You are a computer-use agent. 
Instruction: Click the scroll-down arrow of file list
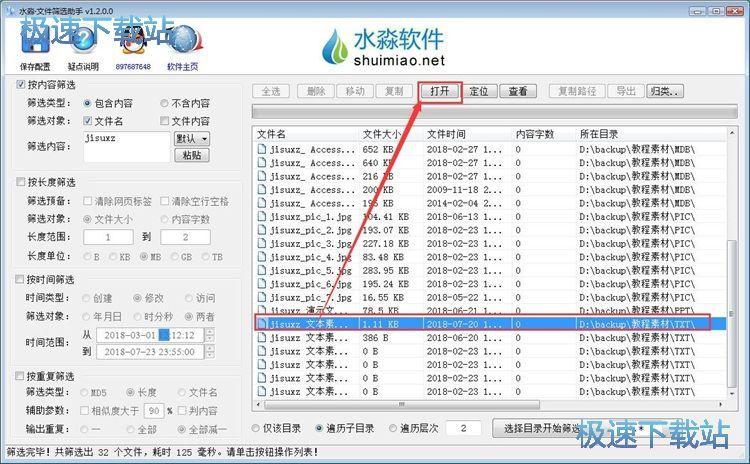(x=731, y=394)
